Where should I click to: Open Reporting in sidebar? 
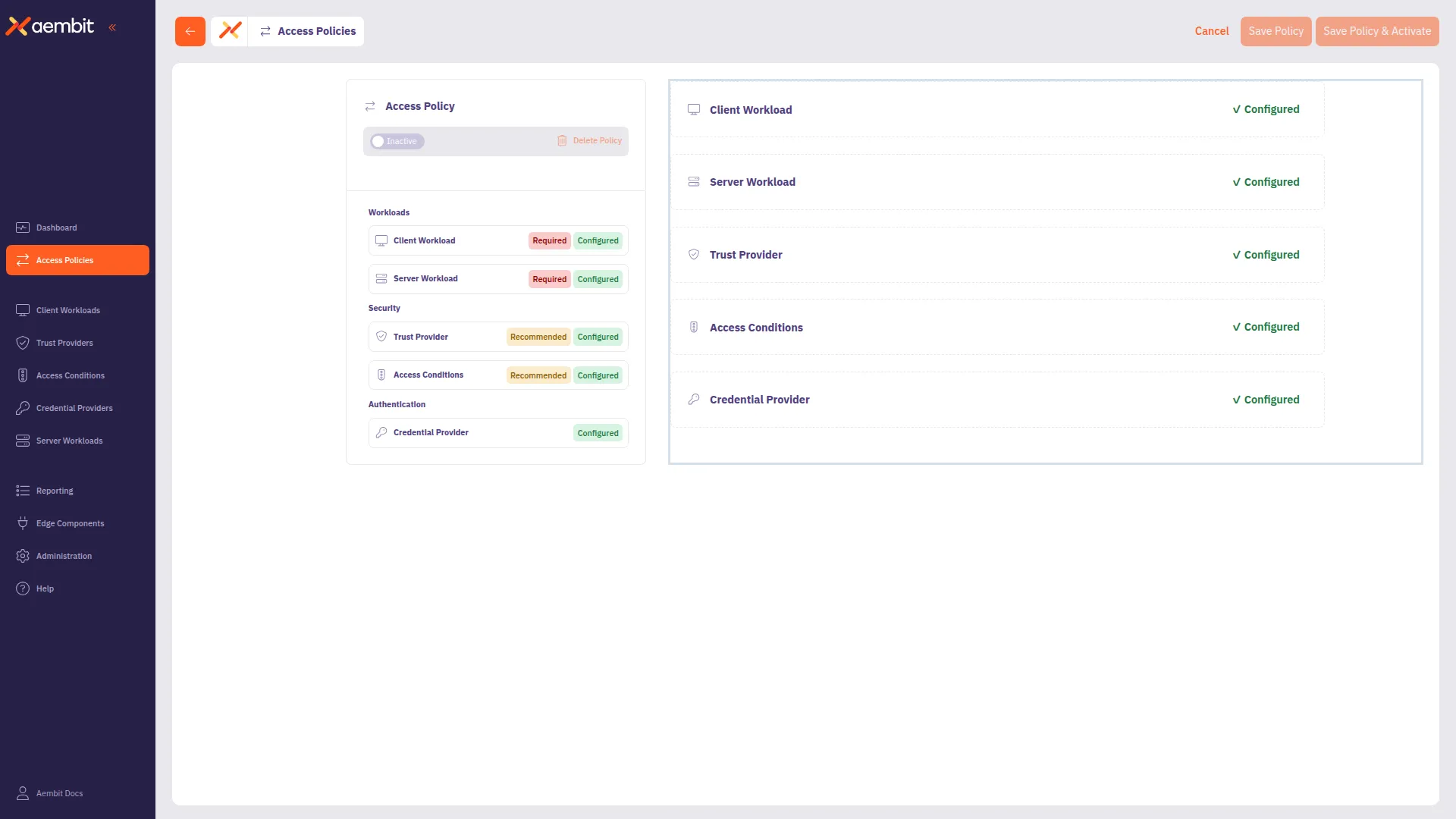tap(77, 491)
